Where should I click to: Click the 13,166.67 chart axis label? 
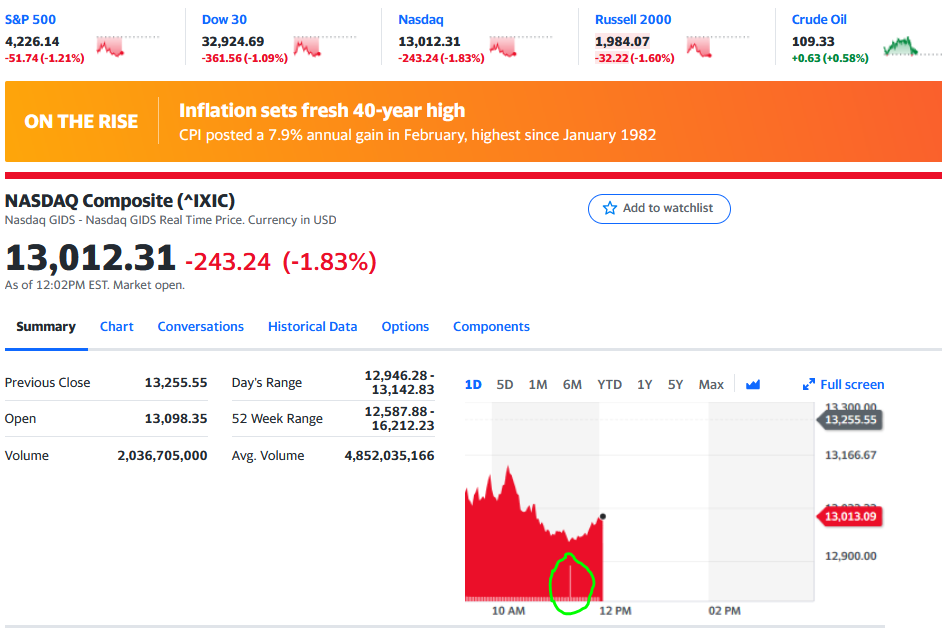click(x=850, y=455)
